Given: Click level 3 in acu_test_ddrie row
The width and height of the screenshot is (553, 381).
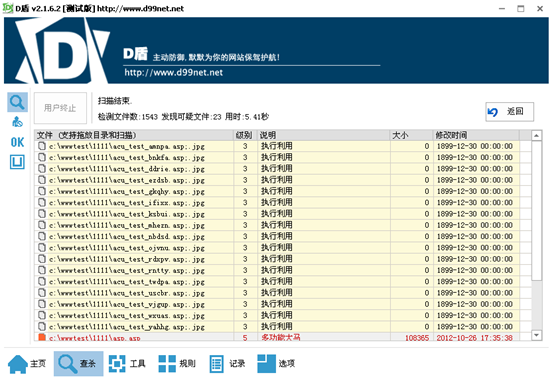Looking at the screenshot, I should [x=245, y=169].
